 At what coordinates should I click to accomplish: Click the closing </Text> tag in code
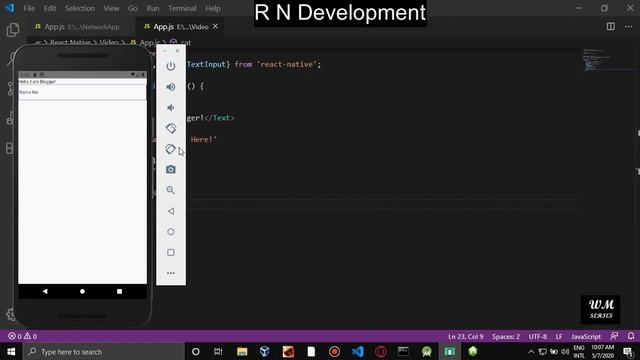pos(219,118)
